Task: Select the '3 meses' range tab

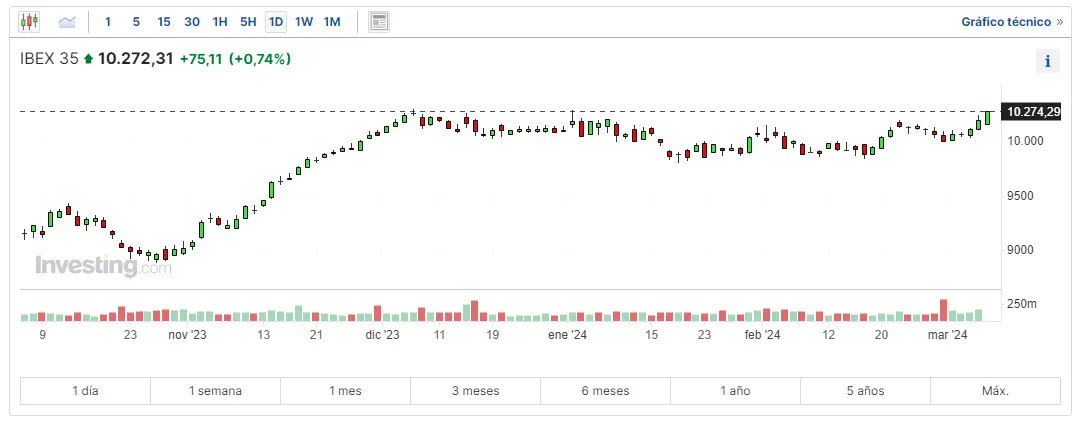Action: (475, 390)
